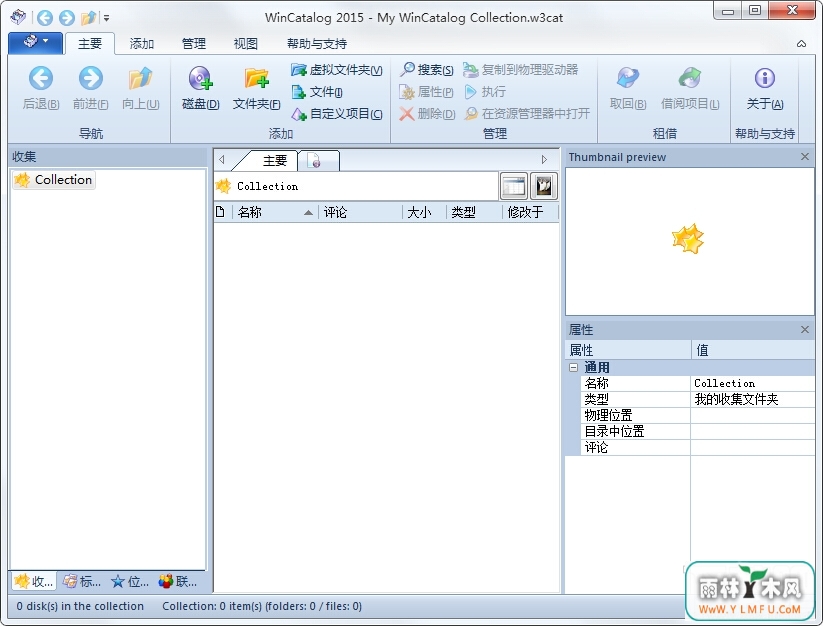Select the 目录中位置 property row
This screenshot has width=823, height=626.
point(698,431)
